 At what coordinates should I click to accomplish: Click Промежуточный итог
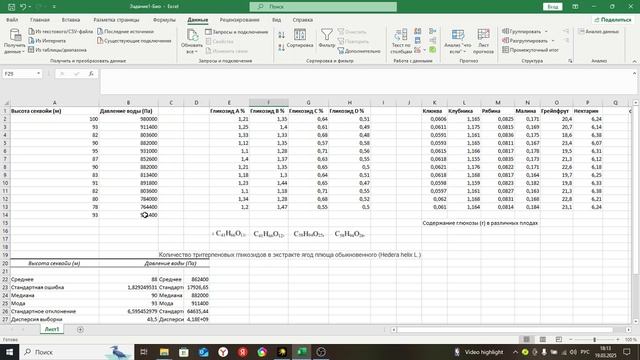(530, 50)
